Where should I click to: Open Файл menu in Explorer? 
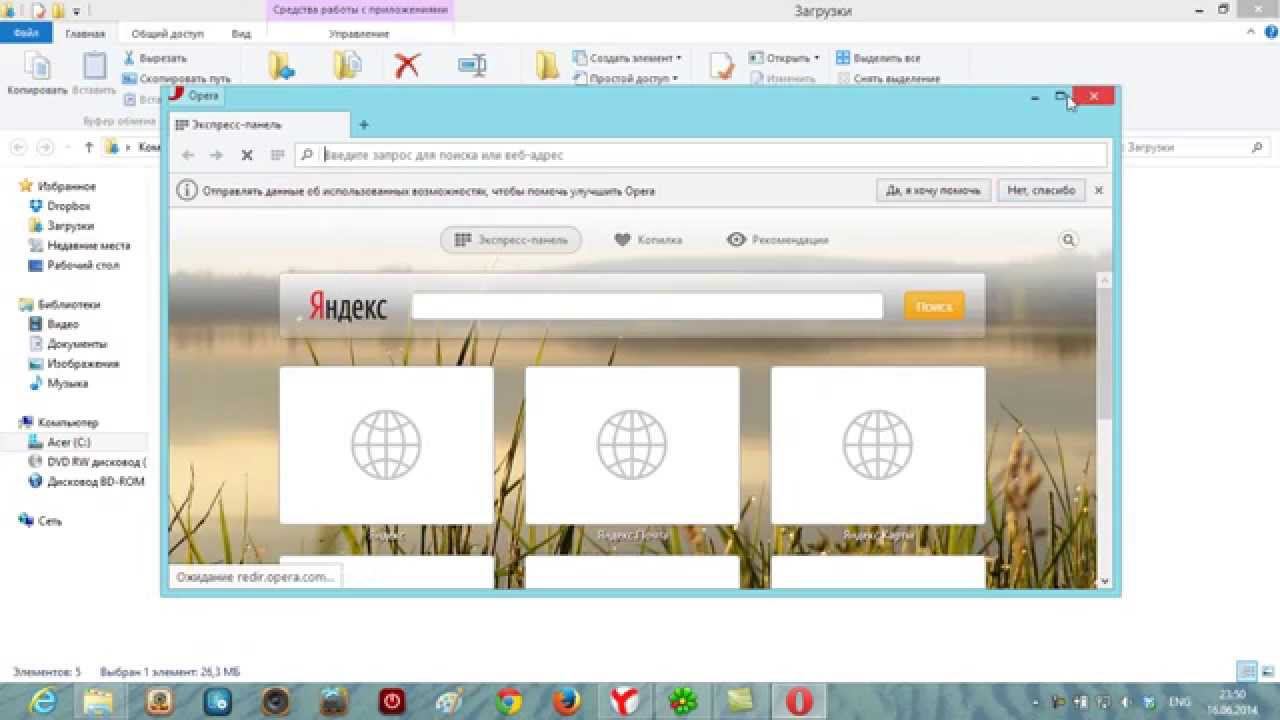tap(26, 33)
